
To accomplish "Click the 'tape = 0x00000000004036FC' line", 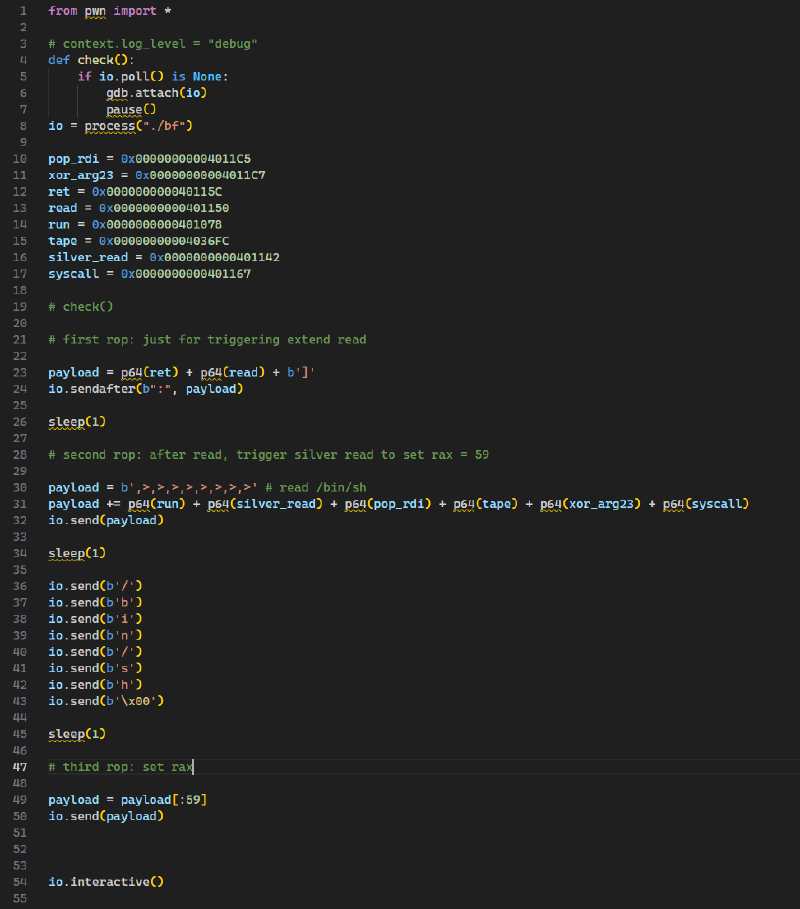I will pyautogui.click(x=139, y=241).
